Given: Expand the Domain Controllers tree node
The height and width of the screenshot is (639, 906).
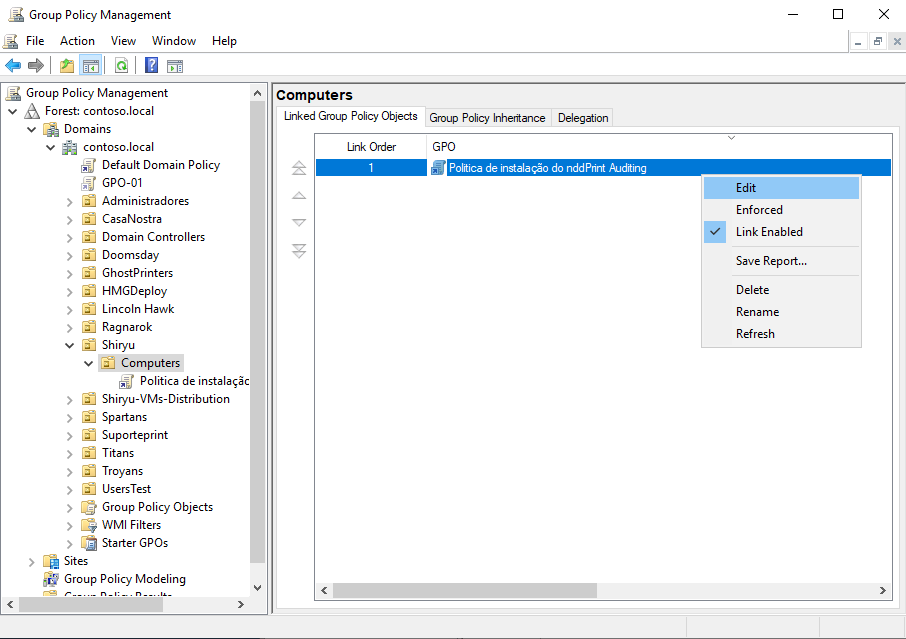Looking at the screenshot, I should [70, 237].
